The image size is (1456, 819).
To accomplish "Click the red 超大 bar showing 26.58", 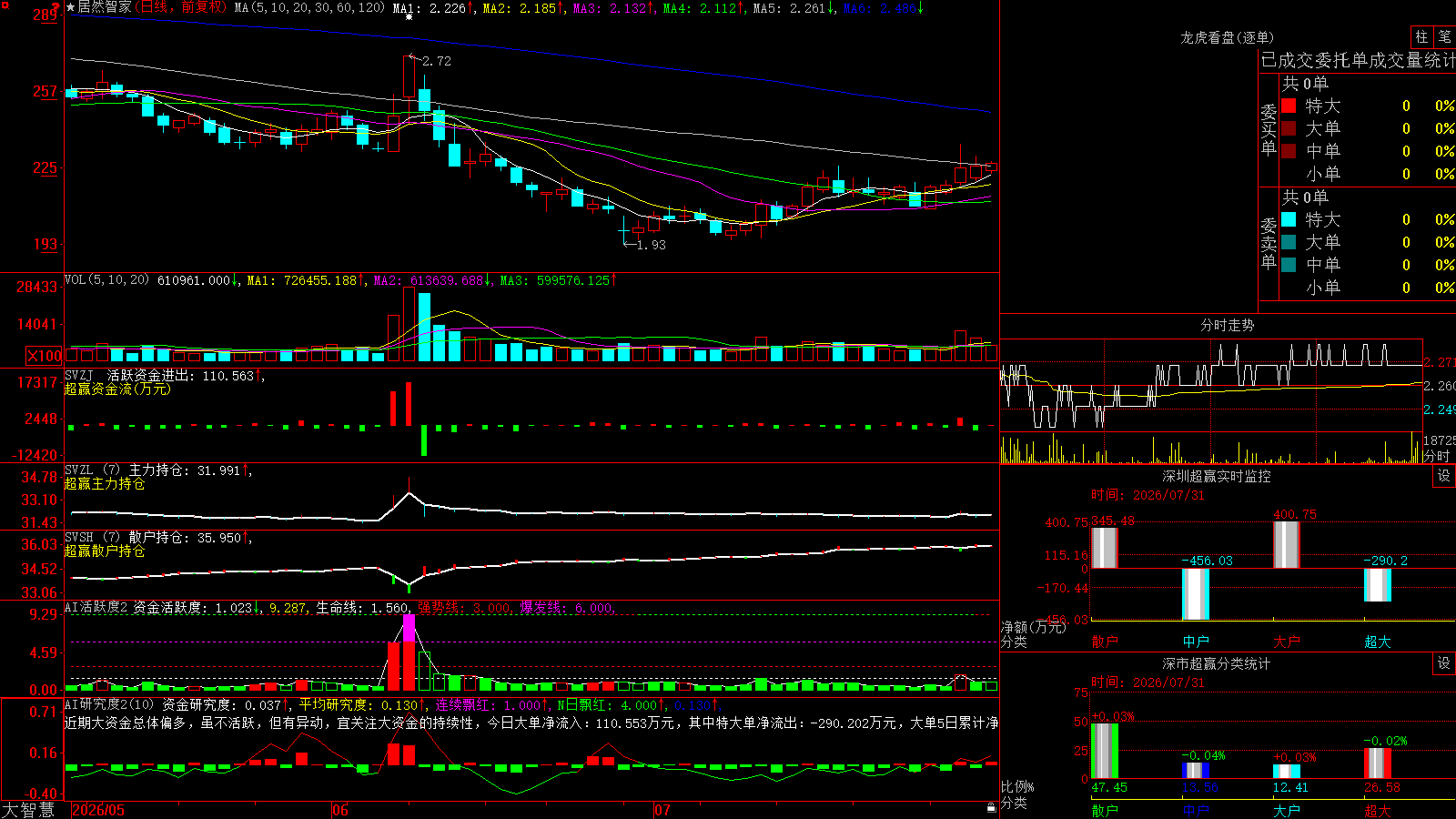I will point(1377,763).
